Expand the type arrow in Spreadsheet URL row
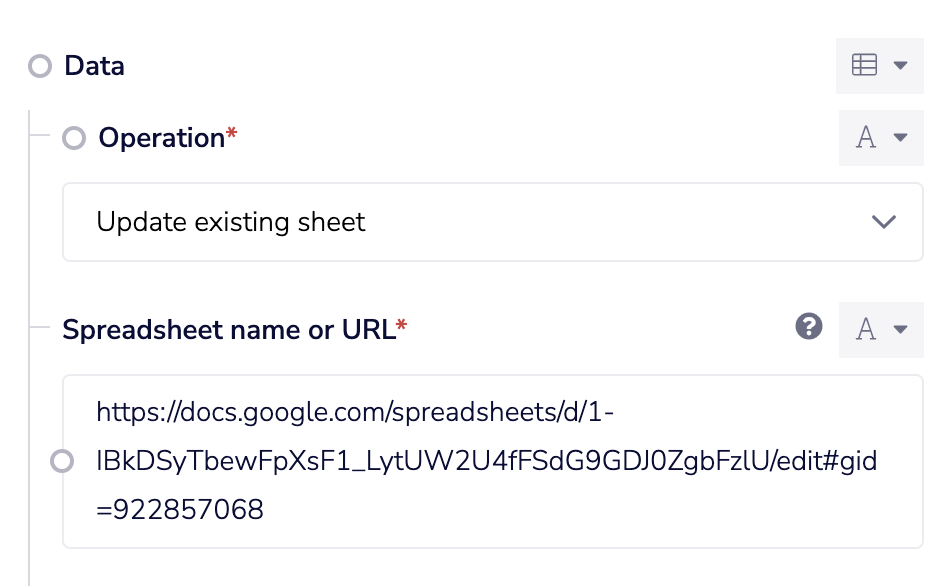Screen dimensions: 950x586 pos(900,329)
